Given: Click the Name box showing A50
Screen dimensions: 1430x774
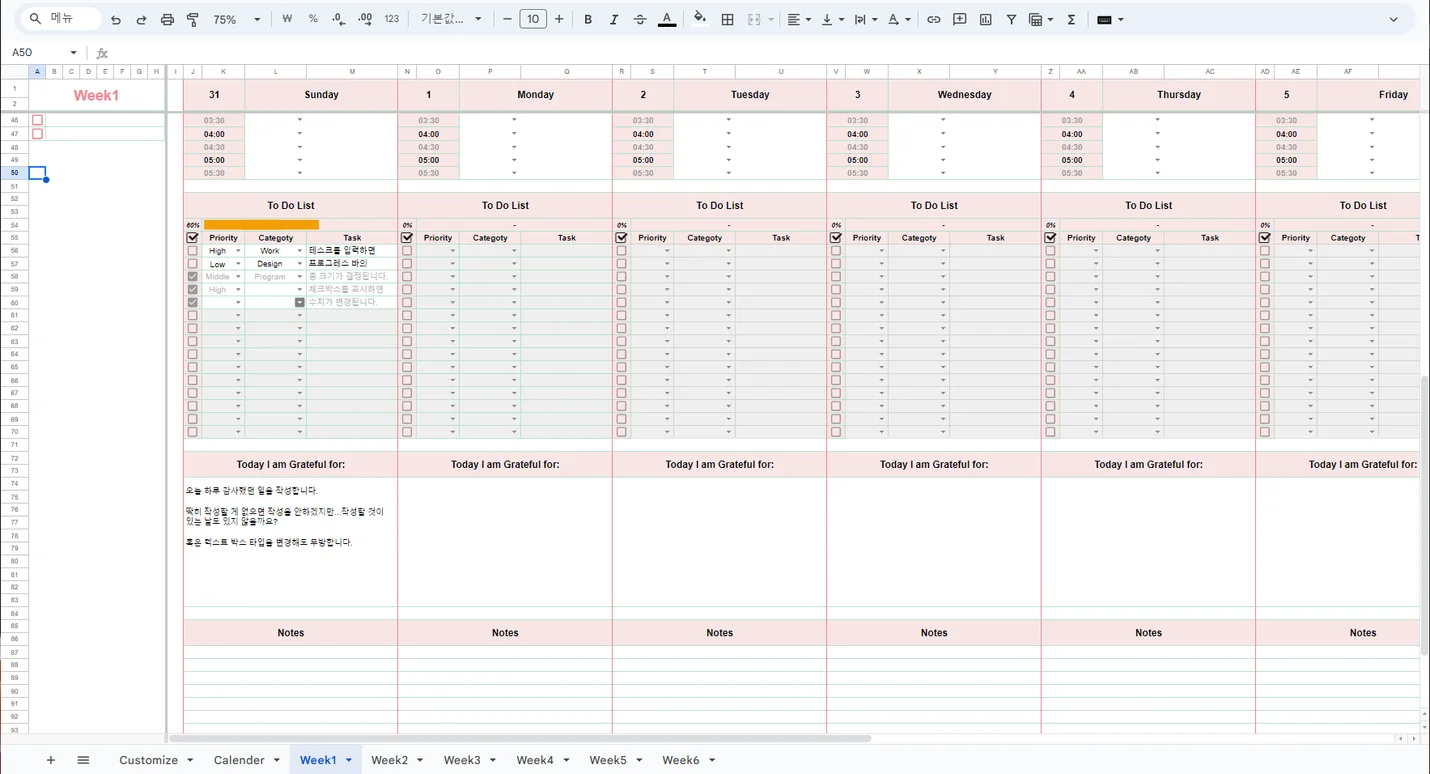Looking at the screenshot, I should (45, 52).
